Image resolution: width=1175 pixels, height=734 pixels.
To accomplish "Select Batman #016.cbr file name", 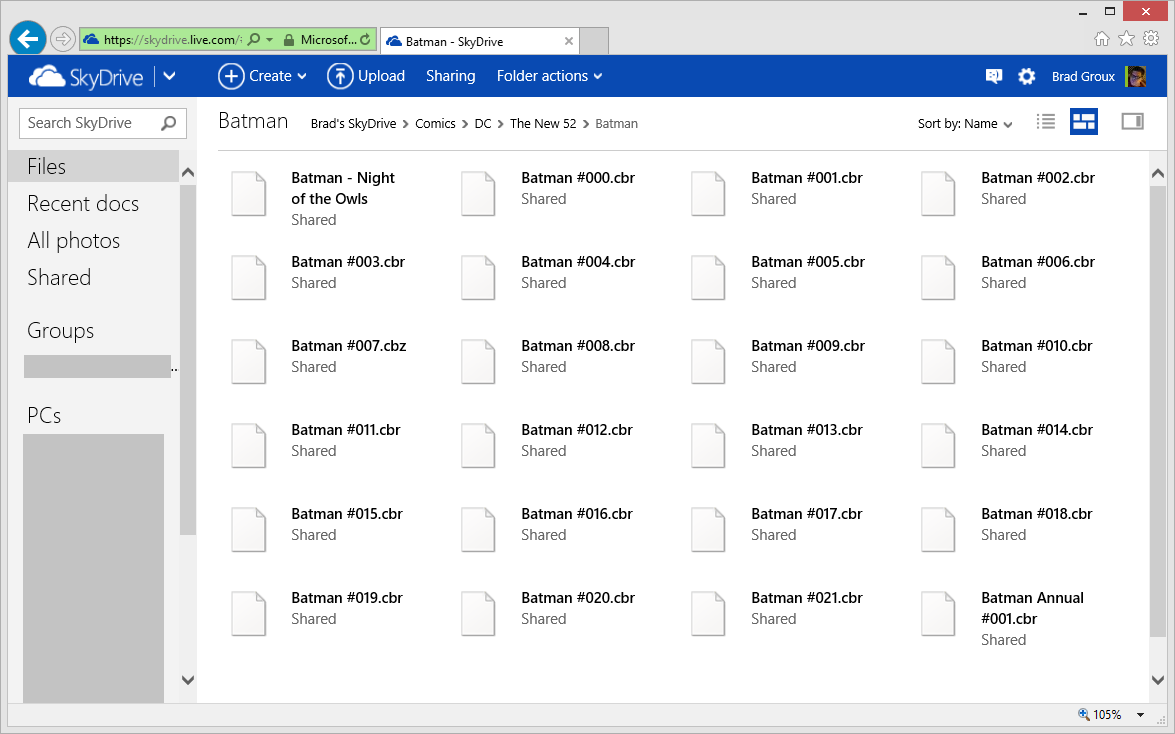I will click(x=578, y=514).
